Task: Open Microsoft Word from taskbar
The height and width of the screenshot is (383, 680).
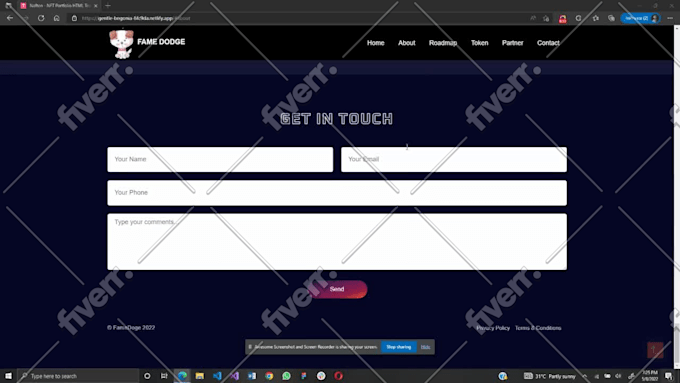Action: [x=252, y=376]
